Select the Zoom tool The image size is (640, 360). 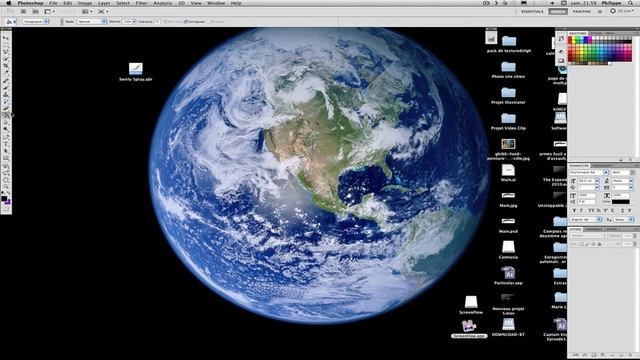(6, 187)
